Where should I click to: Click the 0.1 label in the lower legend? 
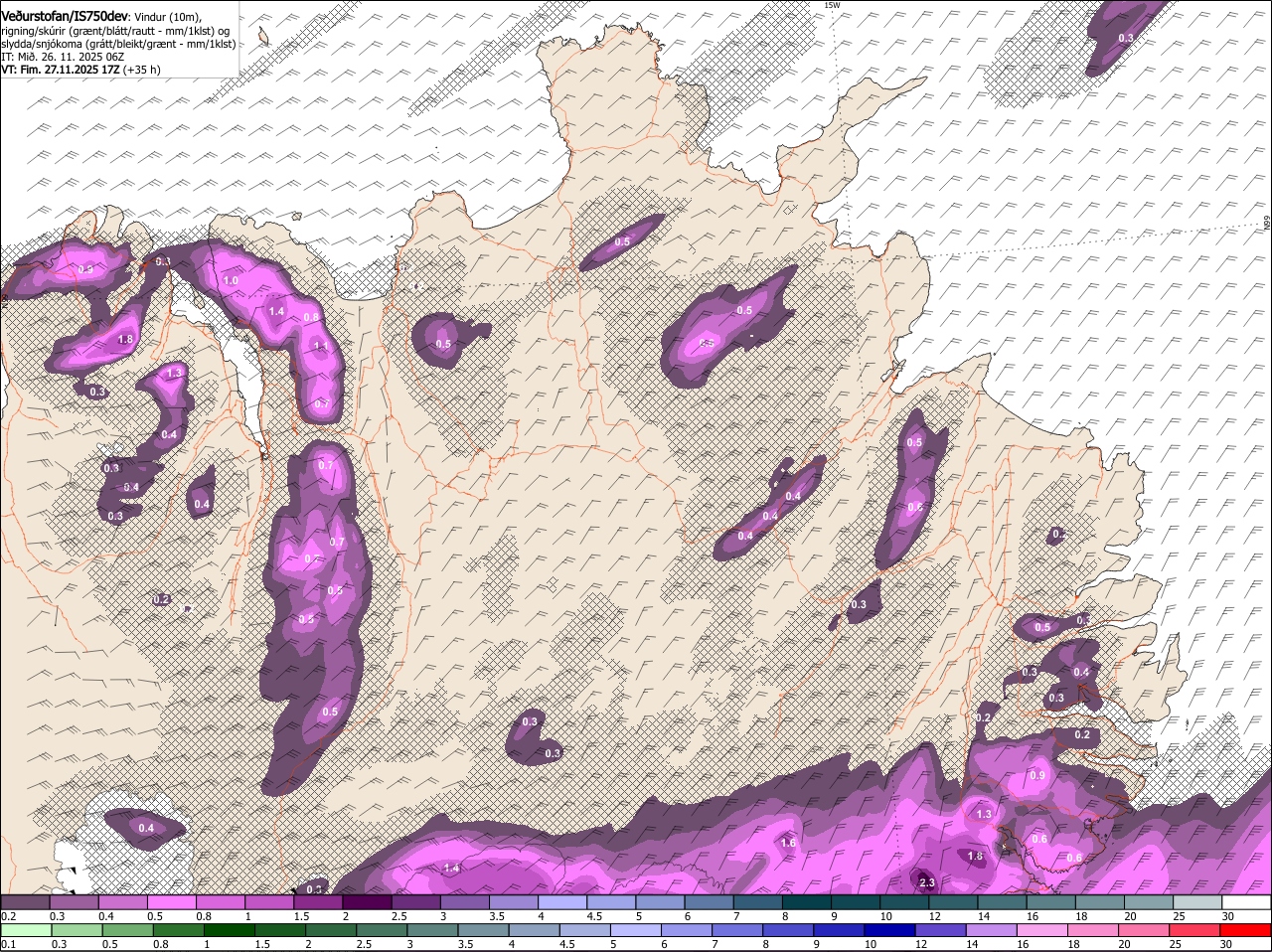pyautogui.click(x=8, y=944)
